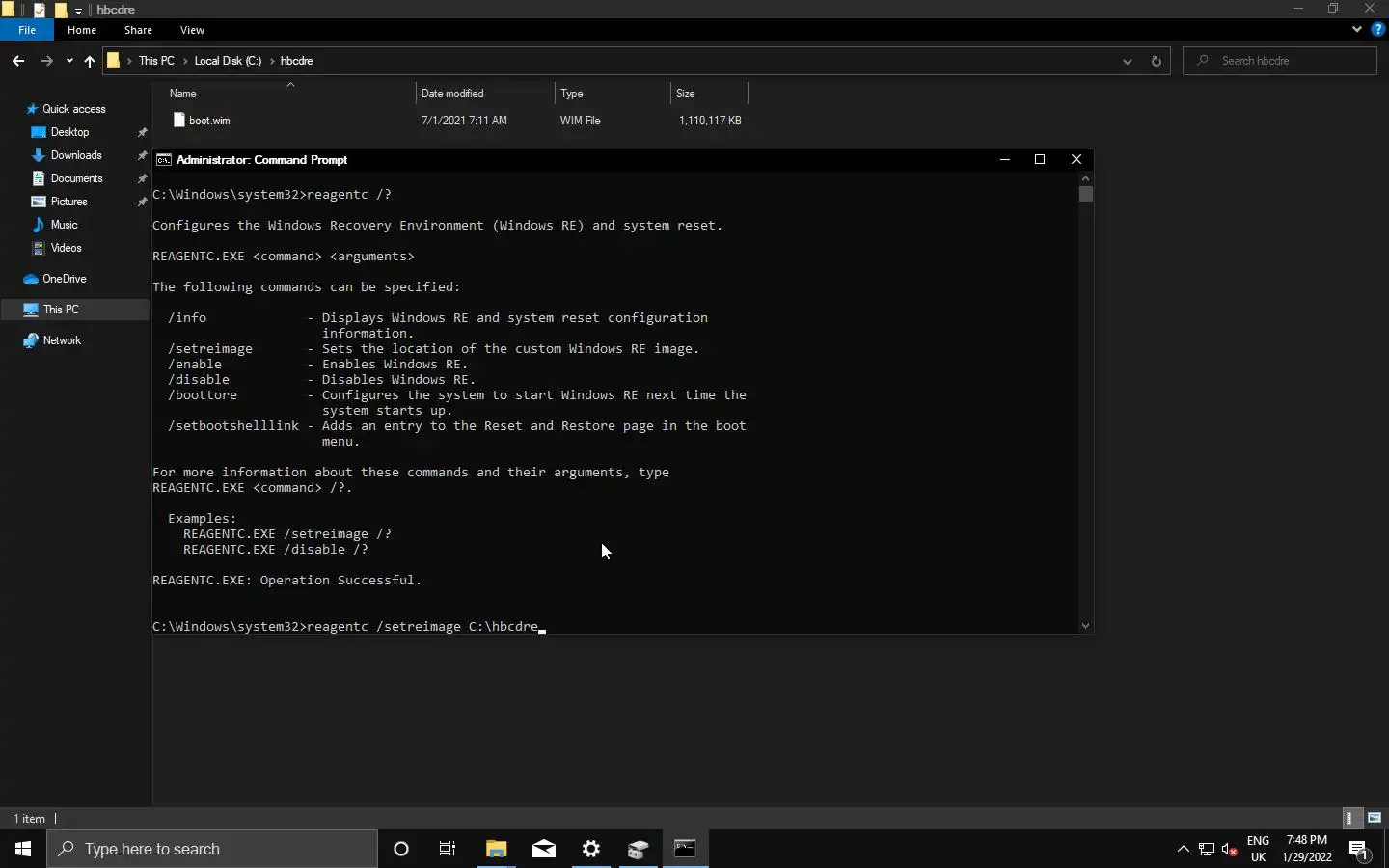The image size is (1389, 868).
Task: Refresh the hbcdre folder view
Action: pos(1156,61)
